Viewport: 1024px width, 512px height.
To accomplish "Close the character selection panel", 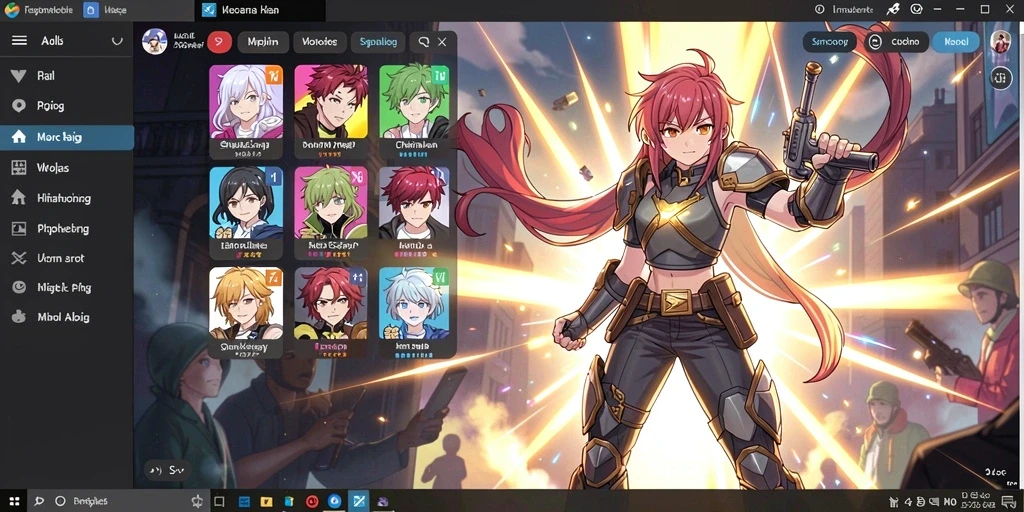I will 442,42.
